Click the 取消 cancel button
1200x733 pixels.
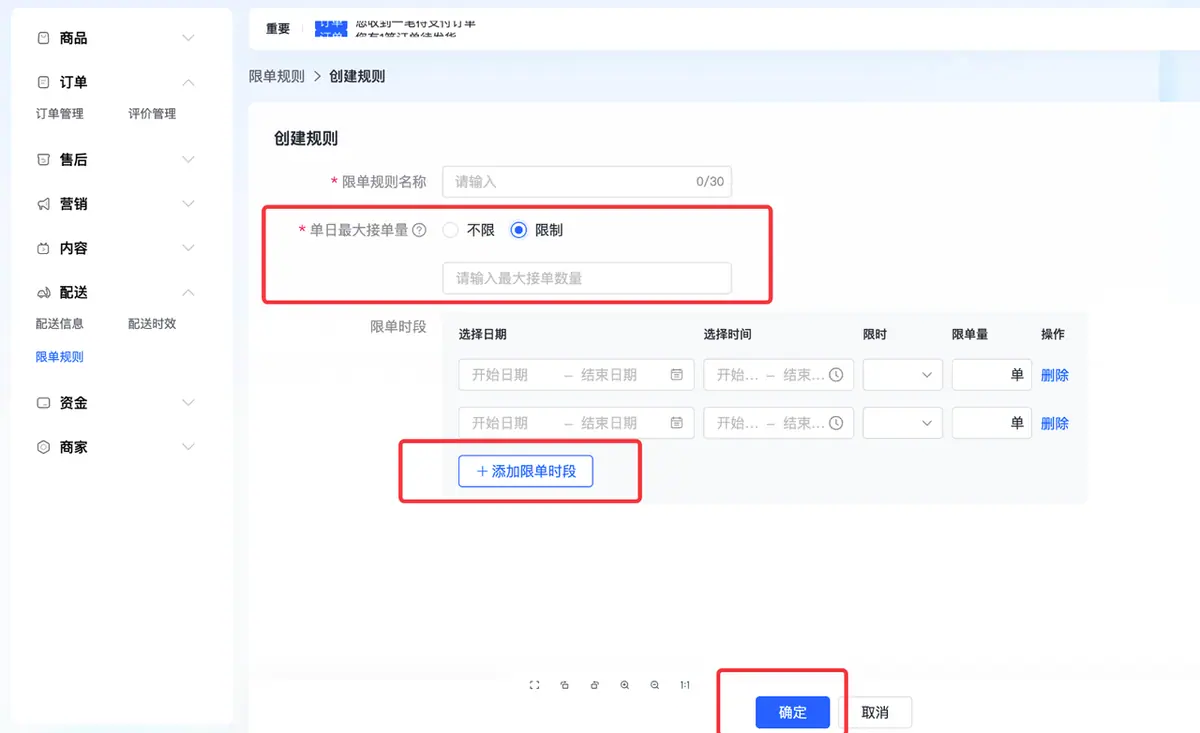[x=875, y=713]
